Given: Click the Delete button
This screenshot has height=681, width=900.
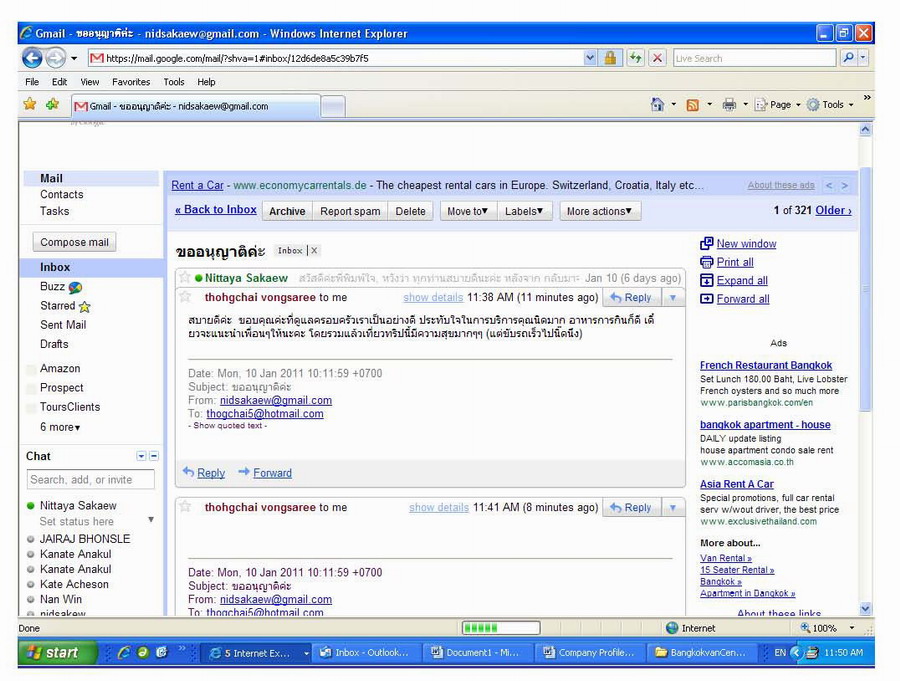Looking at the screenshot, I should point(410,211).
